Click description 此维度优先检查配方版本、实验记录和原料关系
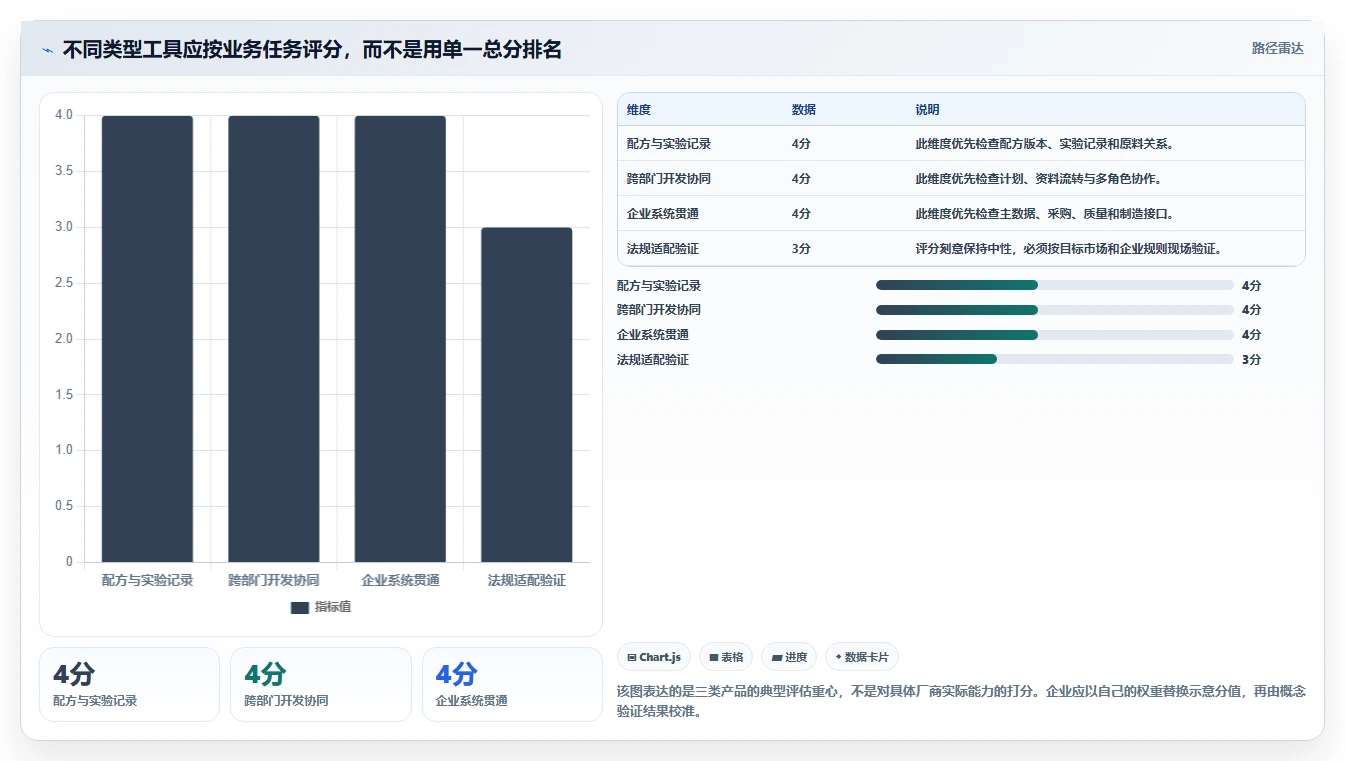The width and height of the screenshot is (1345, 761). tap(1044, 144)
